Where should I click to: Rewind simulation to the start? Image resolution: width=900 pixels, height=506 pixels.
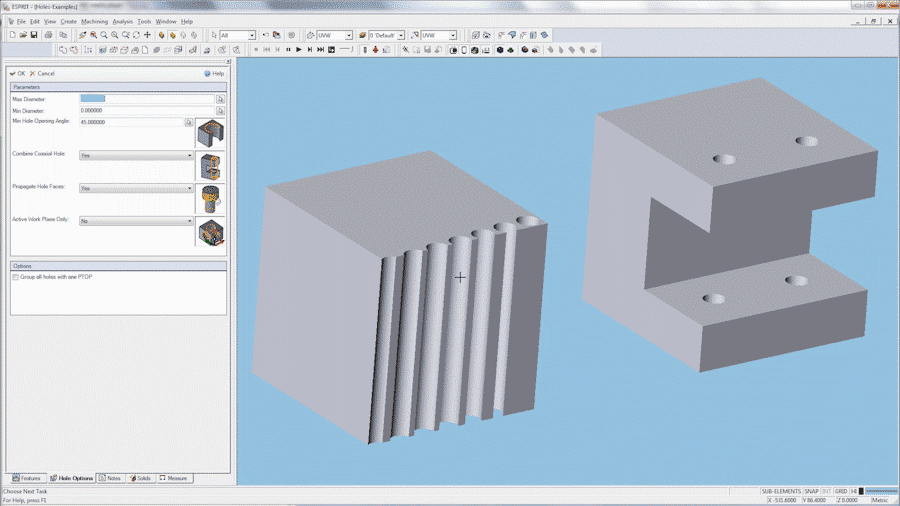coord(267,50)
